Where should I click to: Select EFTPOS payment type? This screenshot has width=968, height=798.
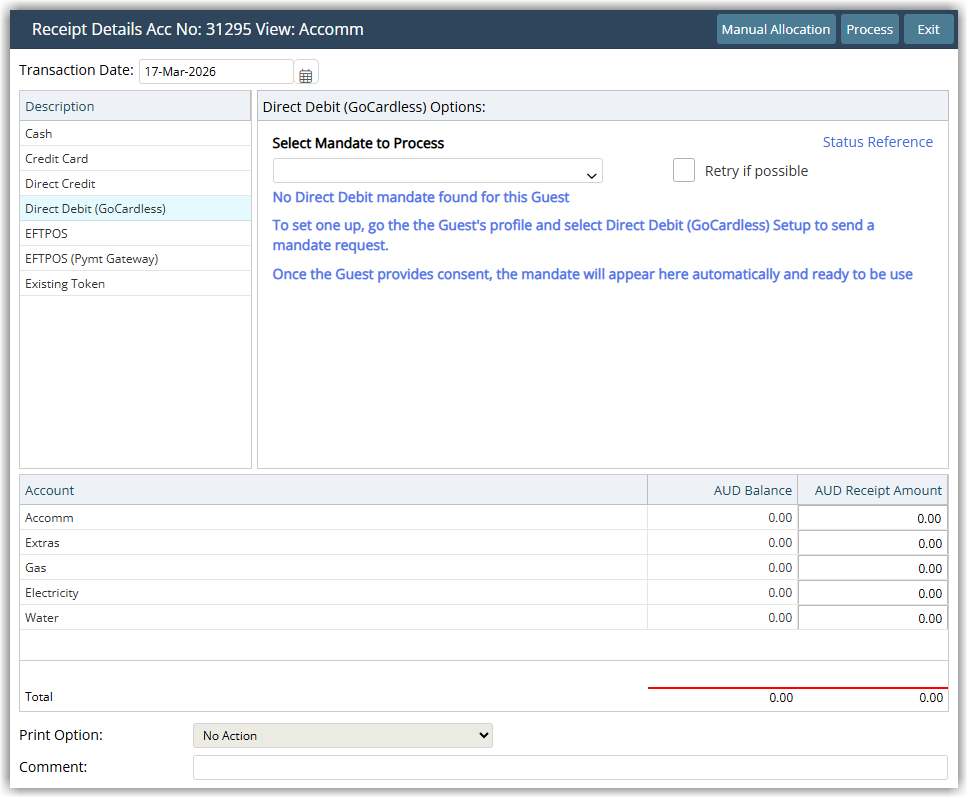coord(135,233)
